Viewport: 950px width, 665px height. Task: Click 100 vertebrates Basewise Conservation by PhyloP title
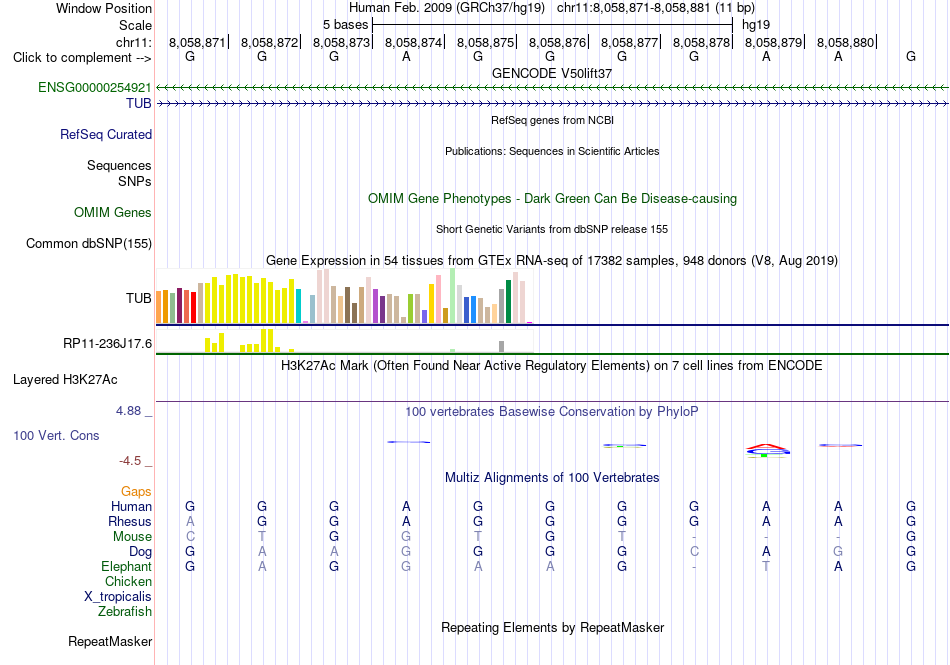(x=552, y=412)
